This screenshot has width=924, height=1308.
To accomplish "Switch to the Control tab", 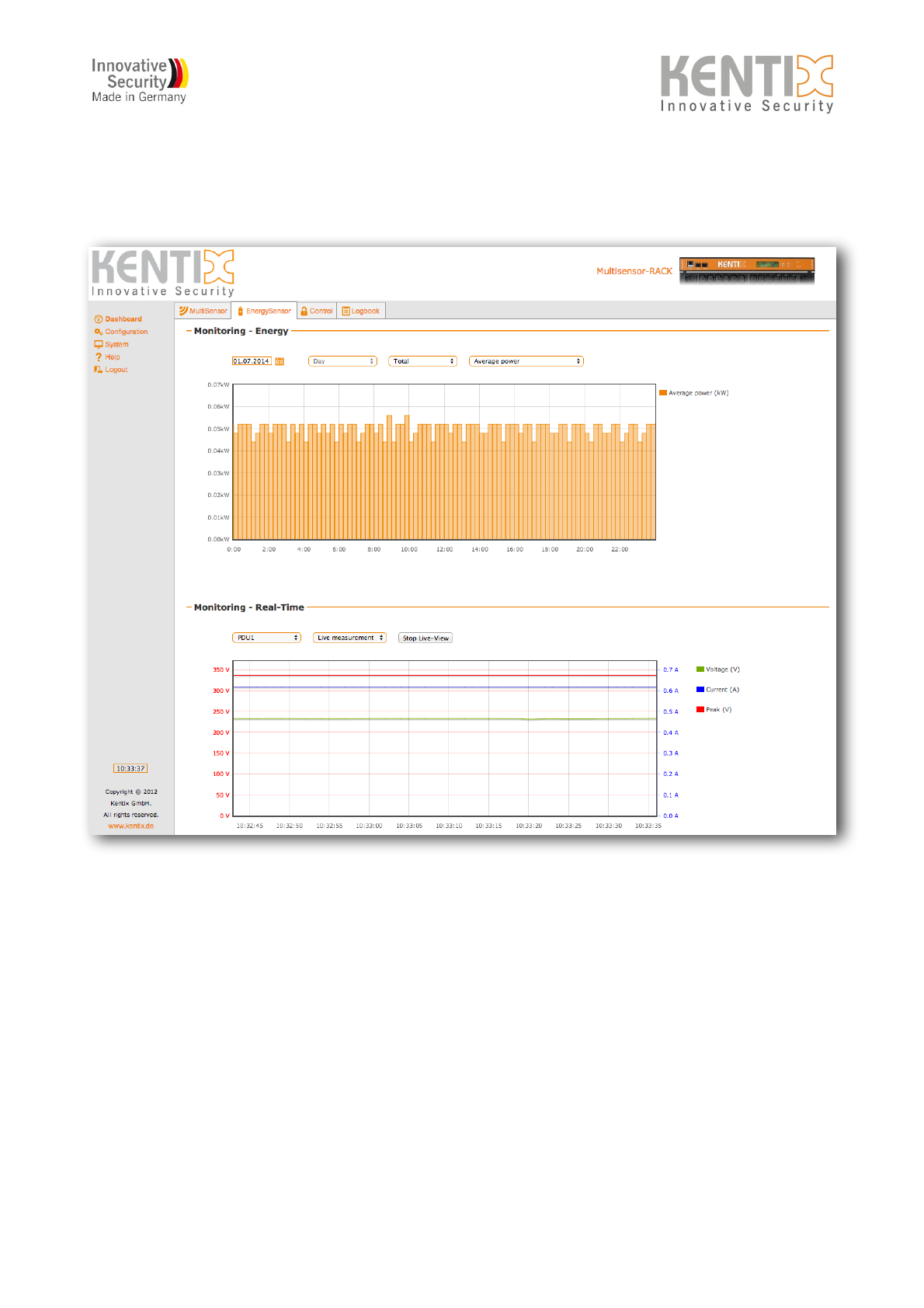I will 317,311.
